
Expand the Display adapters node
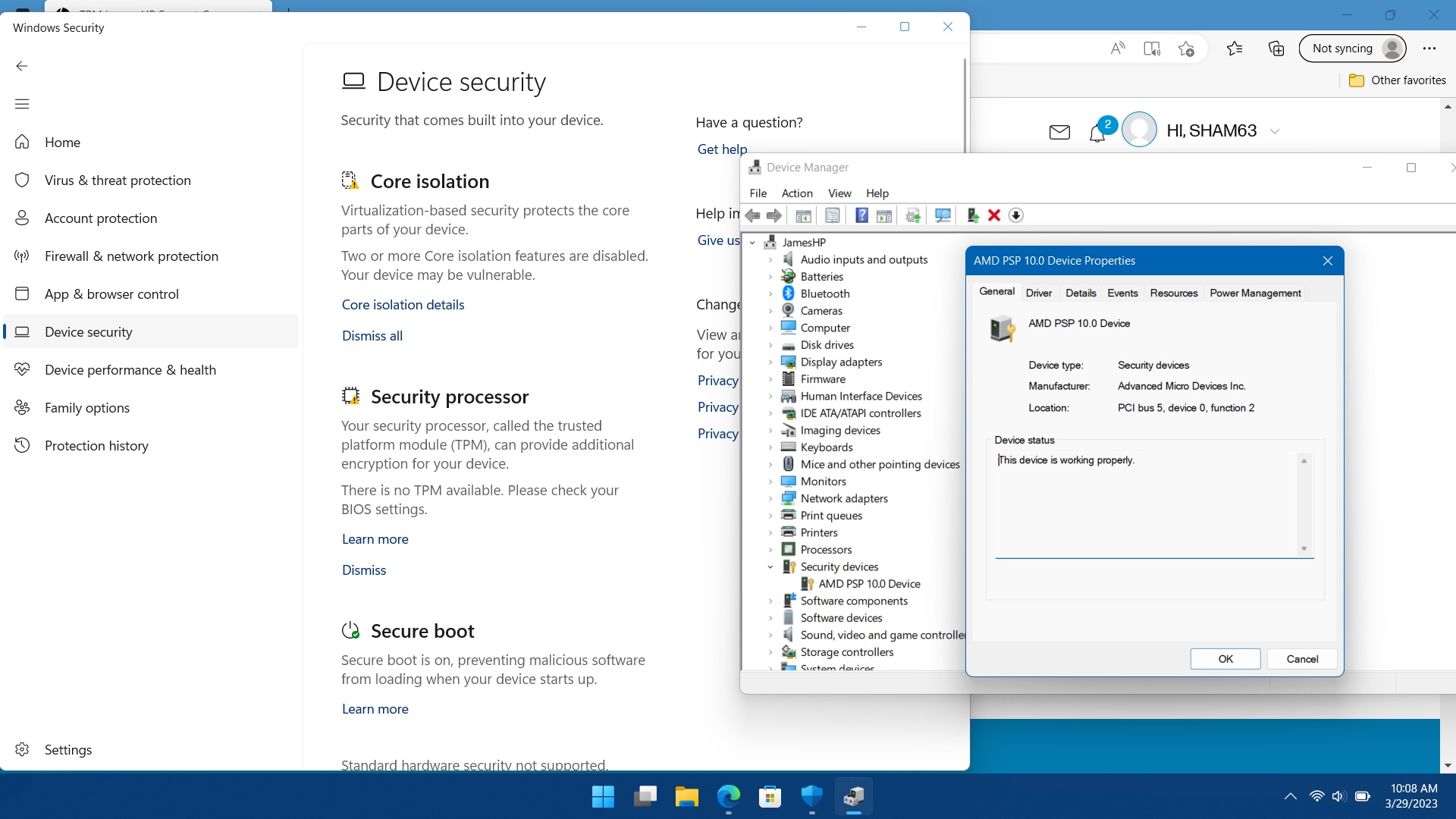(770, 362)
